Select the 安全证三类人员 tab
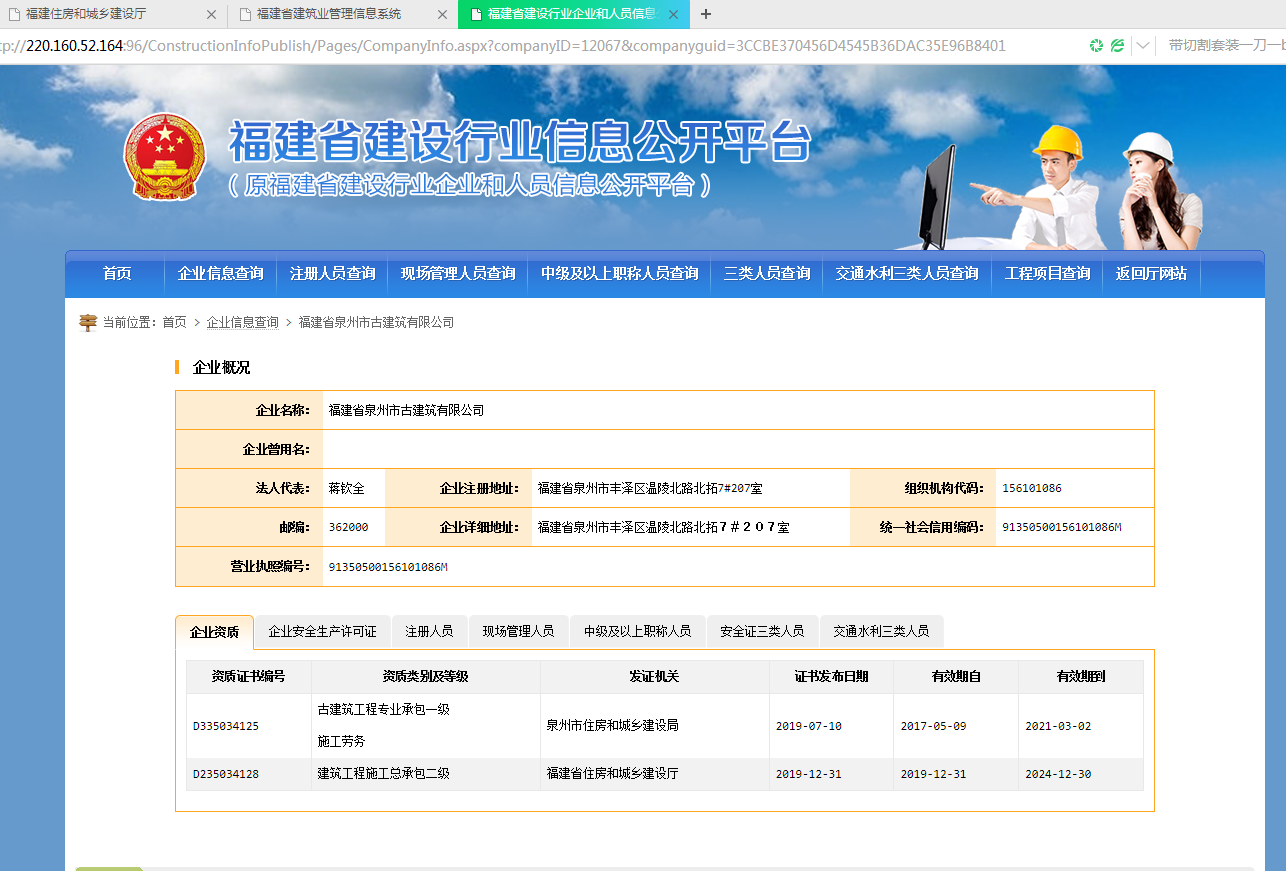The width and height of the screenshot is (1286, 871). pos(763,631)
